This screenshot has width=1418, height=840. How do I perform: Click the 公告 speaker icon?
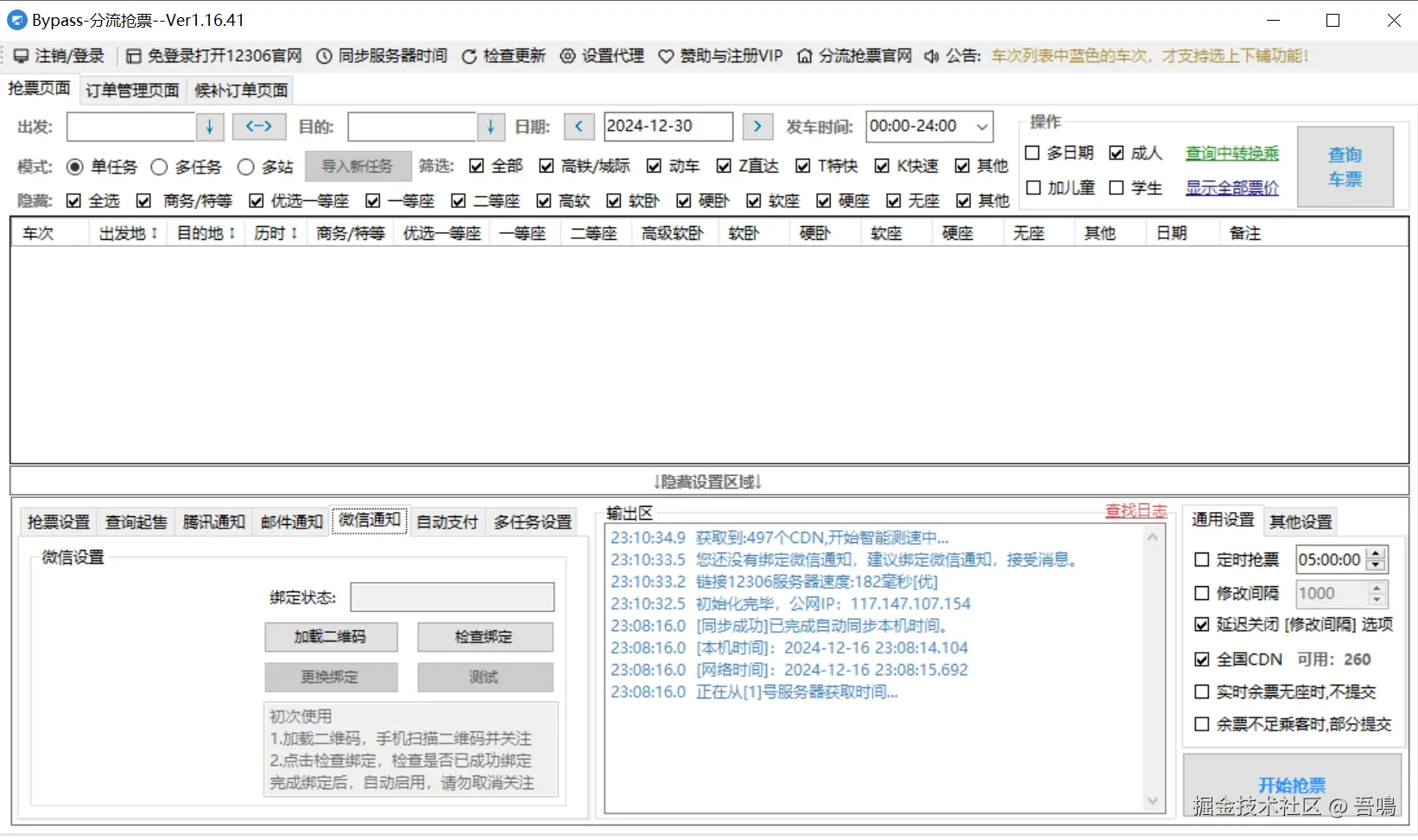click(932, 56)
